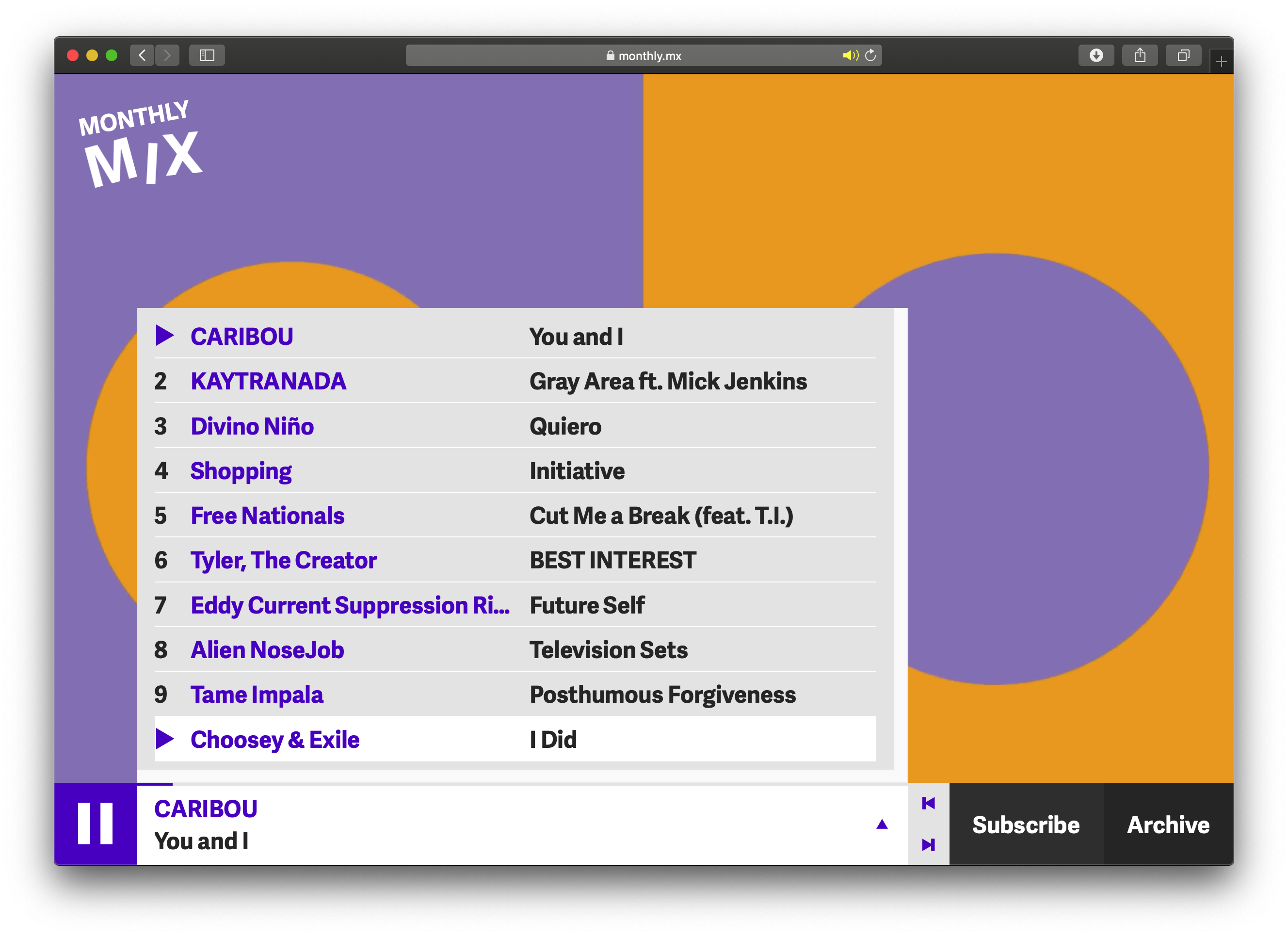The width and height of the screenshot is (1288, 937).
Task: Open Tame Impala artist link
Action: 257,695
